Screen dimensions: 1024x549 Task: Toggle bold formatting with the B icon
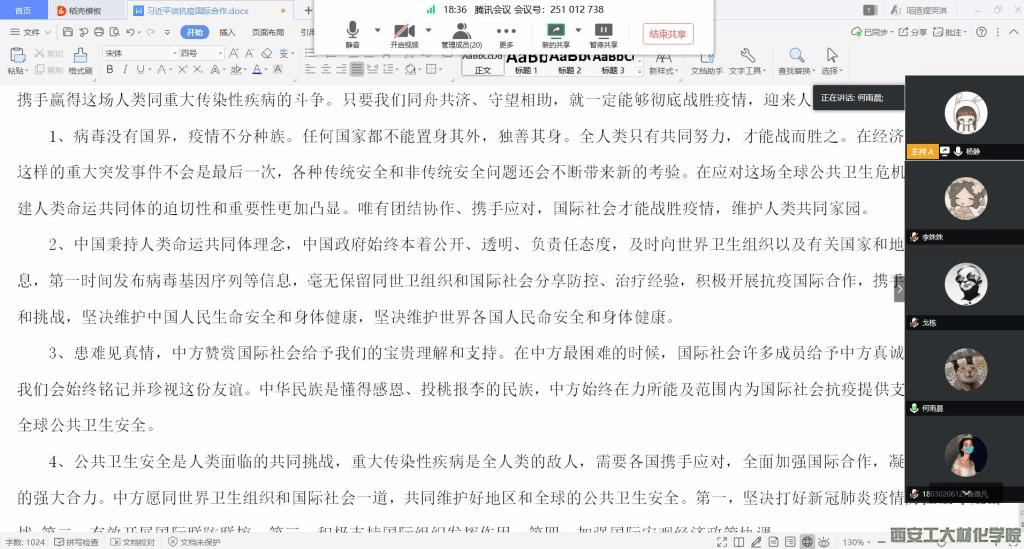point(109,69)
